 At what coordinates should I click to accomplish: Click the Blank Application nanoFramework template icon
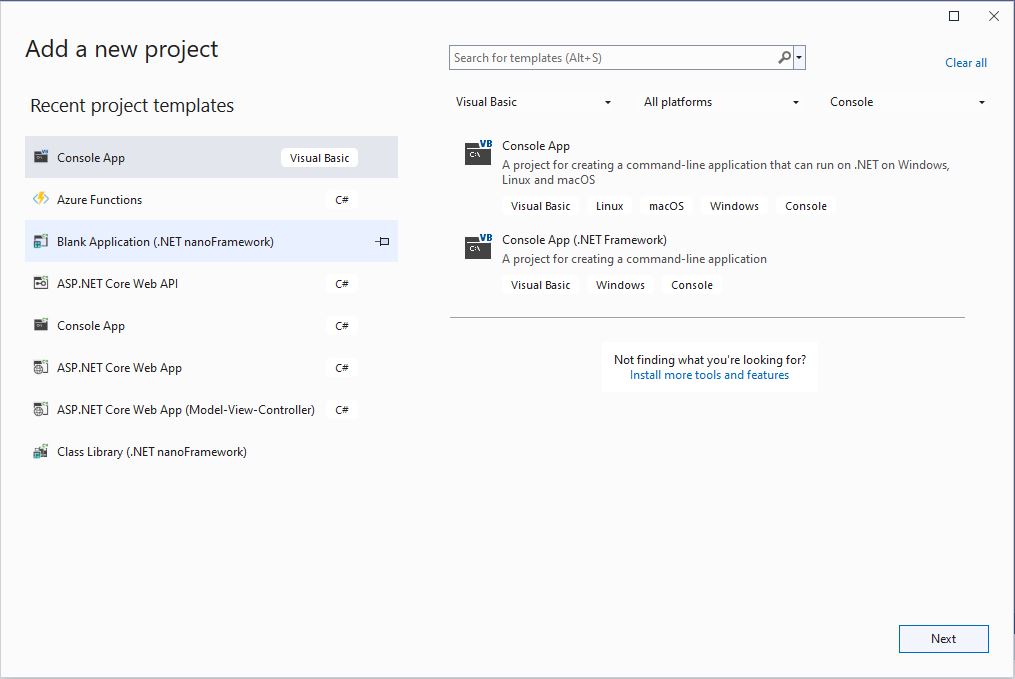tap(41, 242)
